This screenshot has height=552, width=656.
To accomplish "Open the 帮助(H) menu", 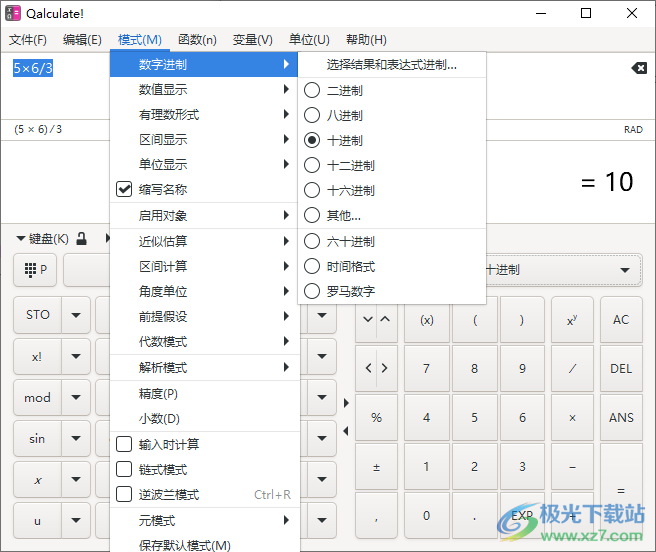I will tap(366, 40).
